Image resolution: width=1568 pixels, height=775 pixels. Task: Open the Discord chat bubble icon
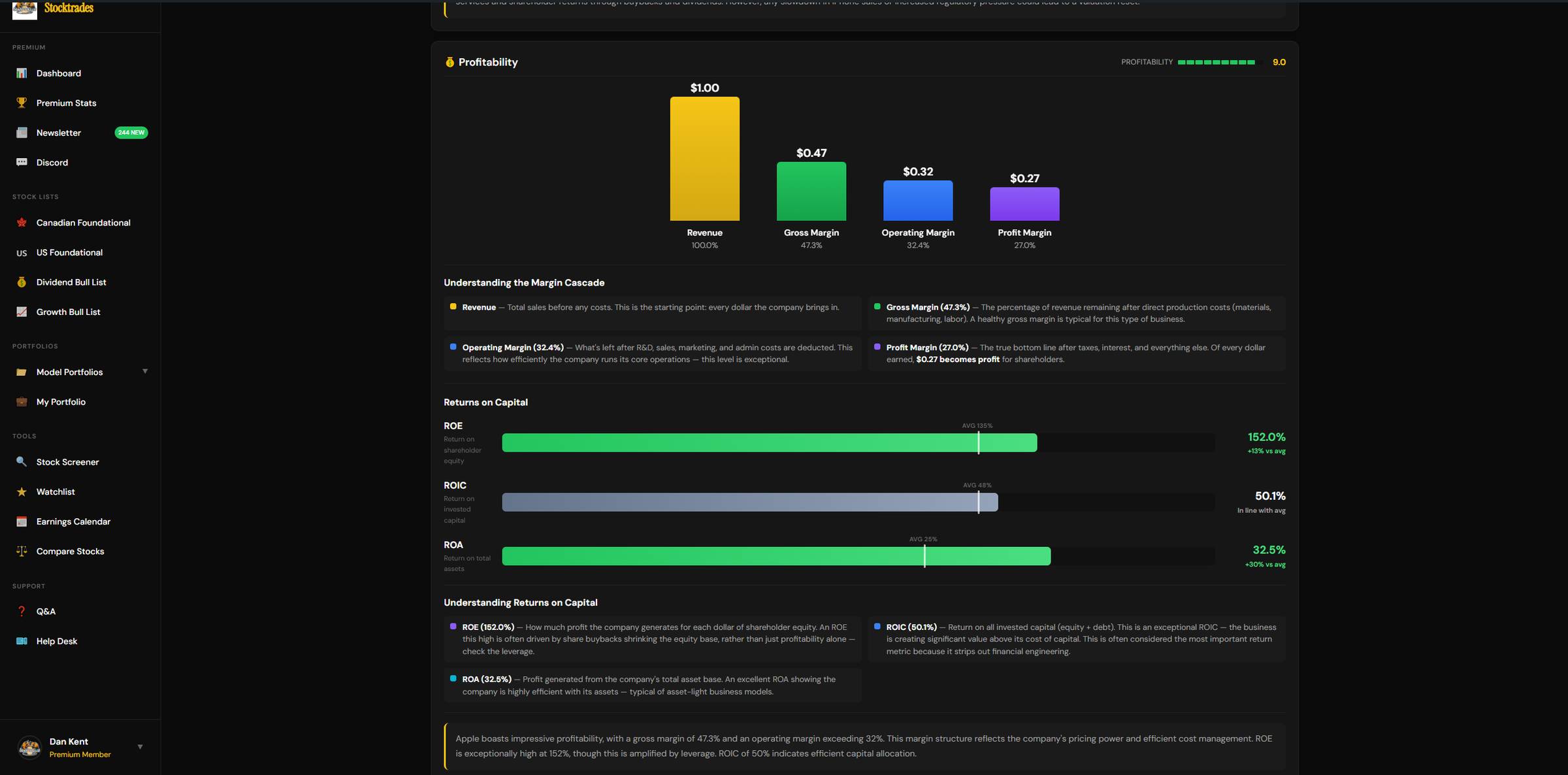(22, 162)
